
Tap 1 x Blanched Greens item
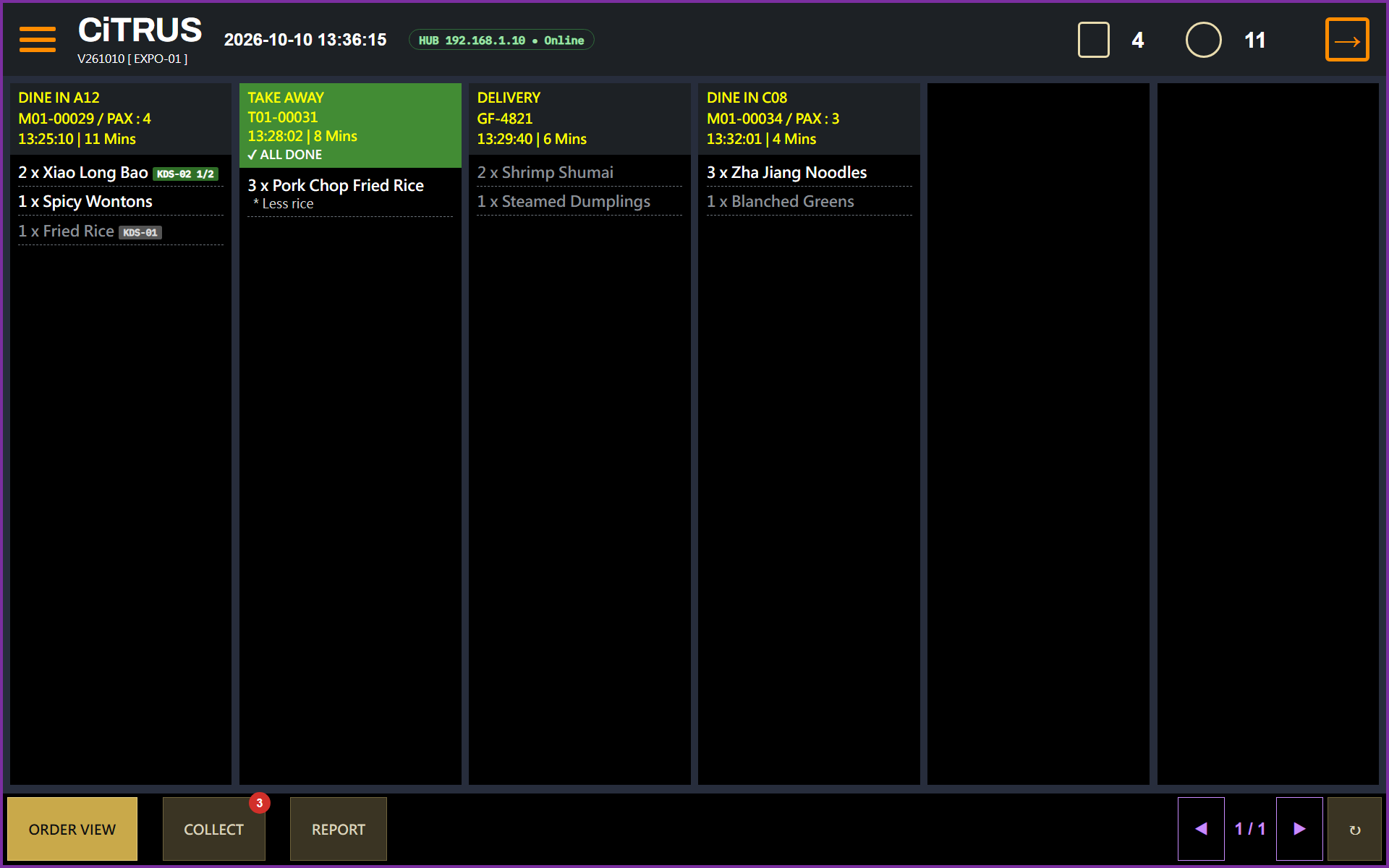click(809, 202)
